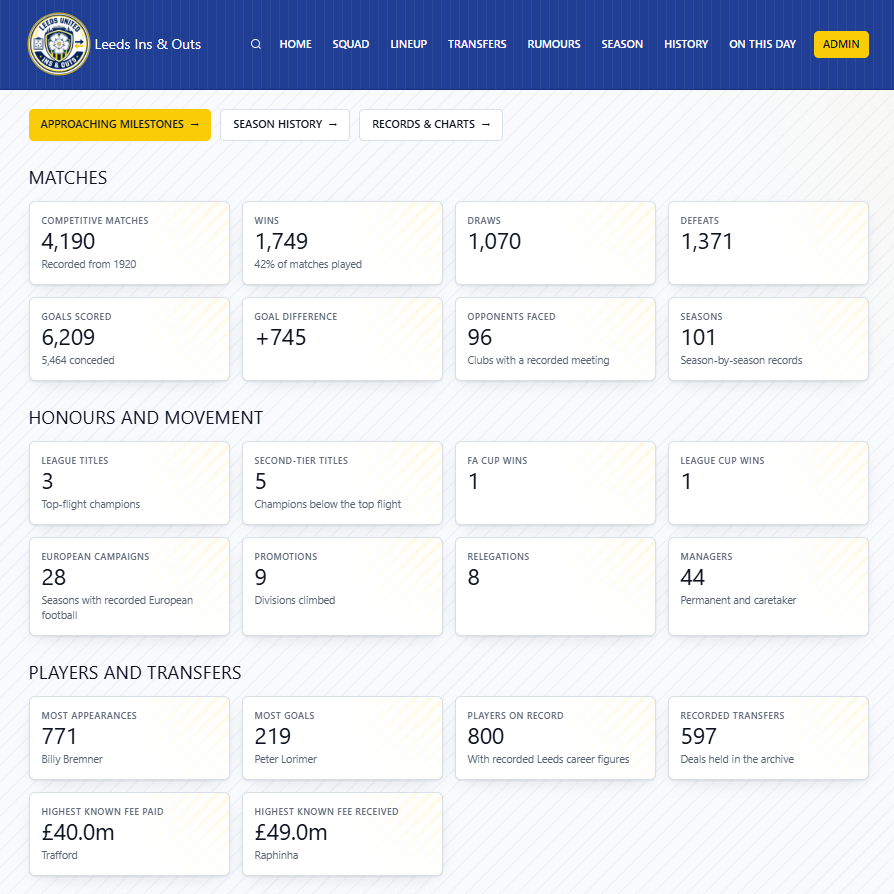Image resolution: width=894 pixels, height=894 pixels.
Task: Select the Recorded Transfers 597 card
Action: coord(768,738)
